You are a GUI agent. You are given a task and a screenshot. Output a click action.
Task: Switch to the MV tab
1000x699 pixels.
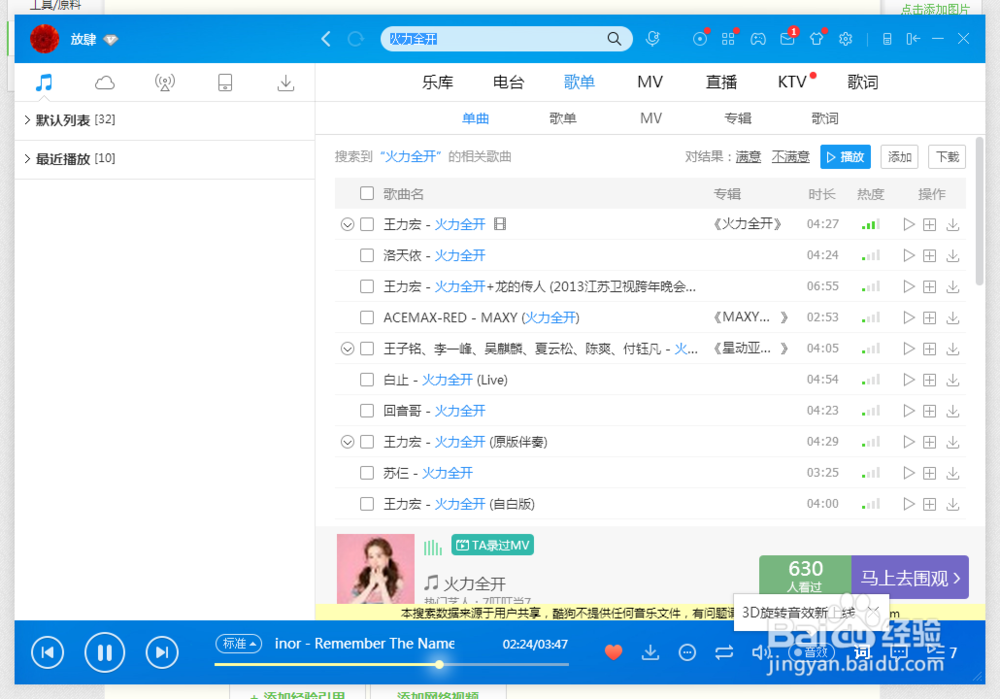pos(649,82)
